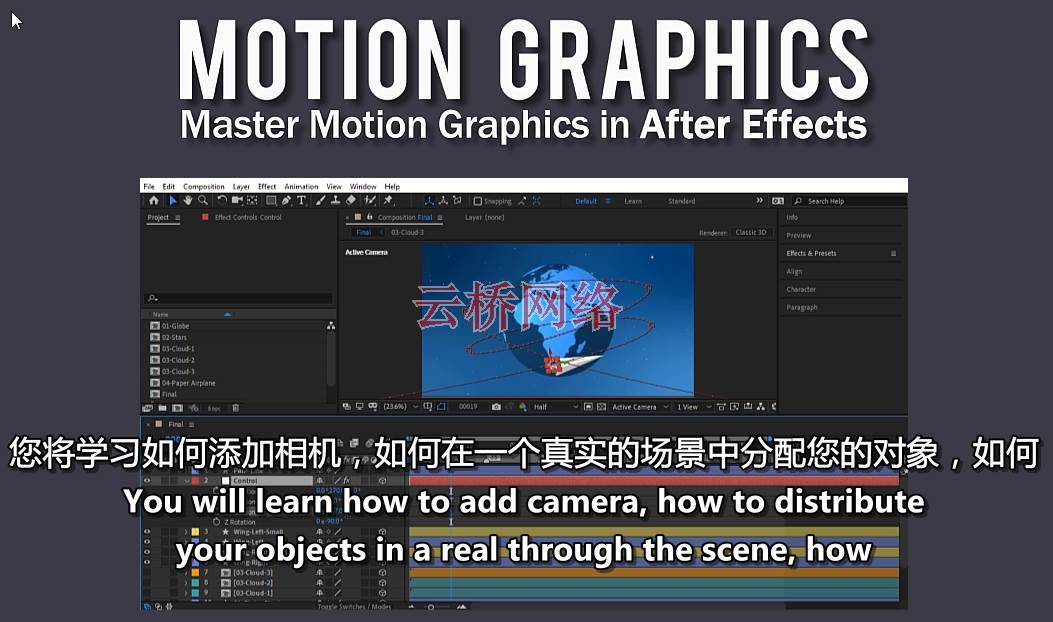Click the Home icon in the toolbar
Image resolution: width=1053 pixels, height=622 pixels.
tap(153, 201)
